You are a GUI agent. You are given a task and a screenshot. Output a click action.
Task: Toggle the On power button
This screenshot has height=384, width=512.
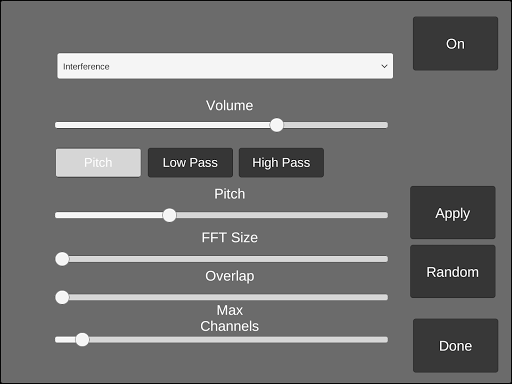click(x=455, y=44)
